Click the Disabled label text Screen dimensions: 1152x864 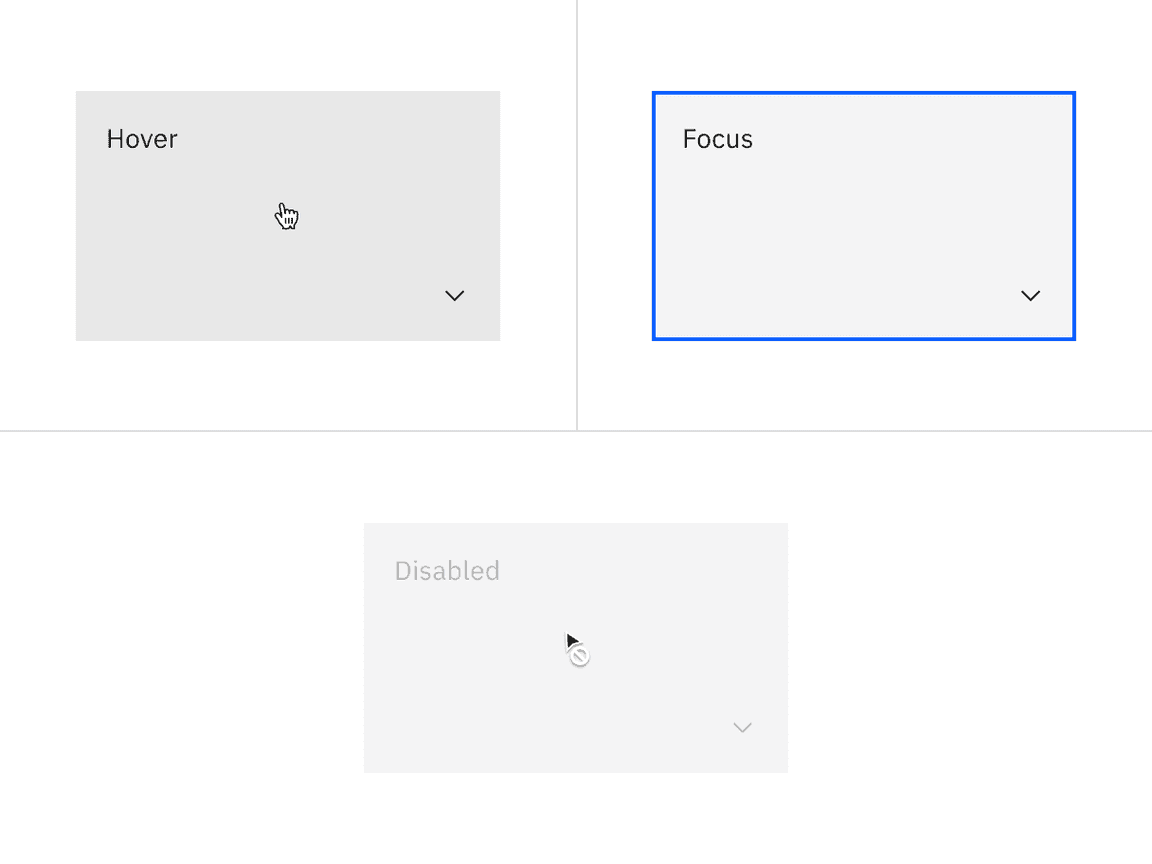pyautogui.click(x=447, y=570)
